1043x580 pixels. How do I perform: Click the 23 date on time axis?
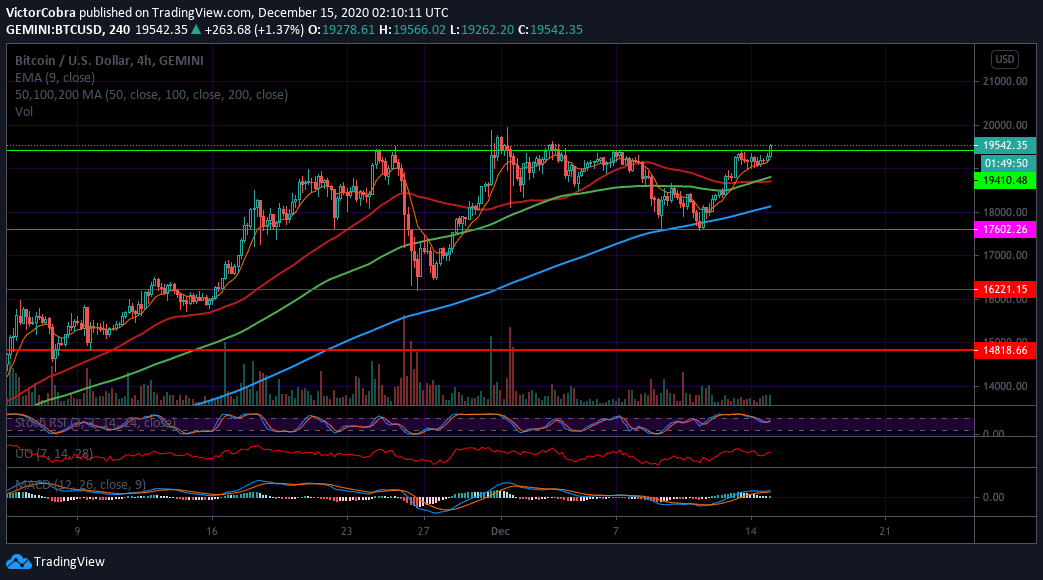click(346, 531)
